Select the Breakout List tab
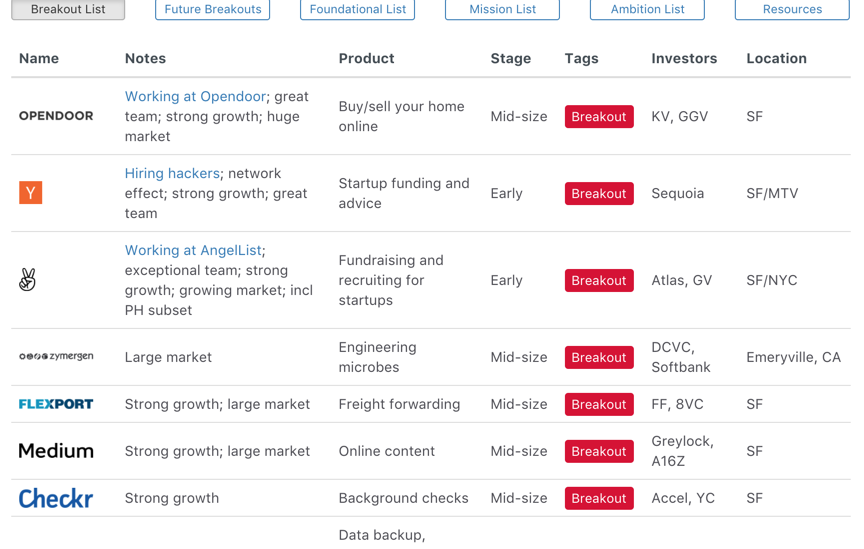Viewport: 864px width, 549px height. (68, 10)
